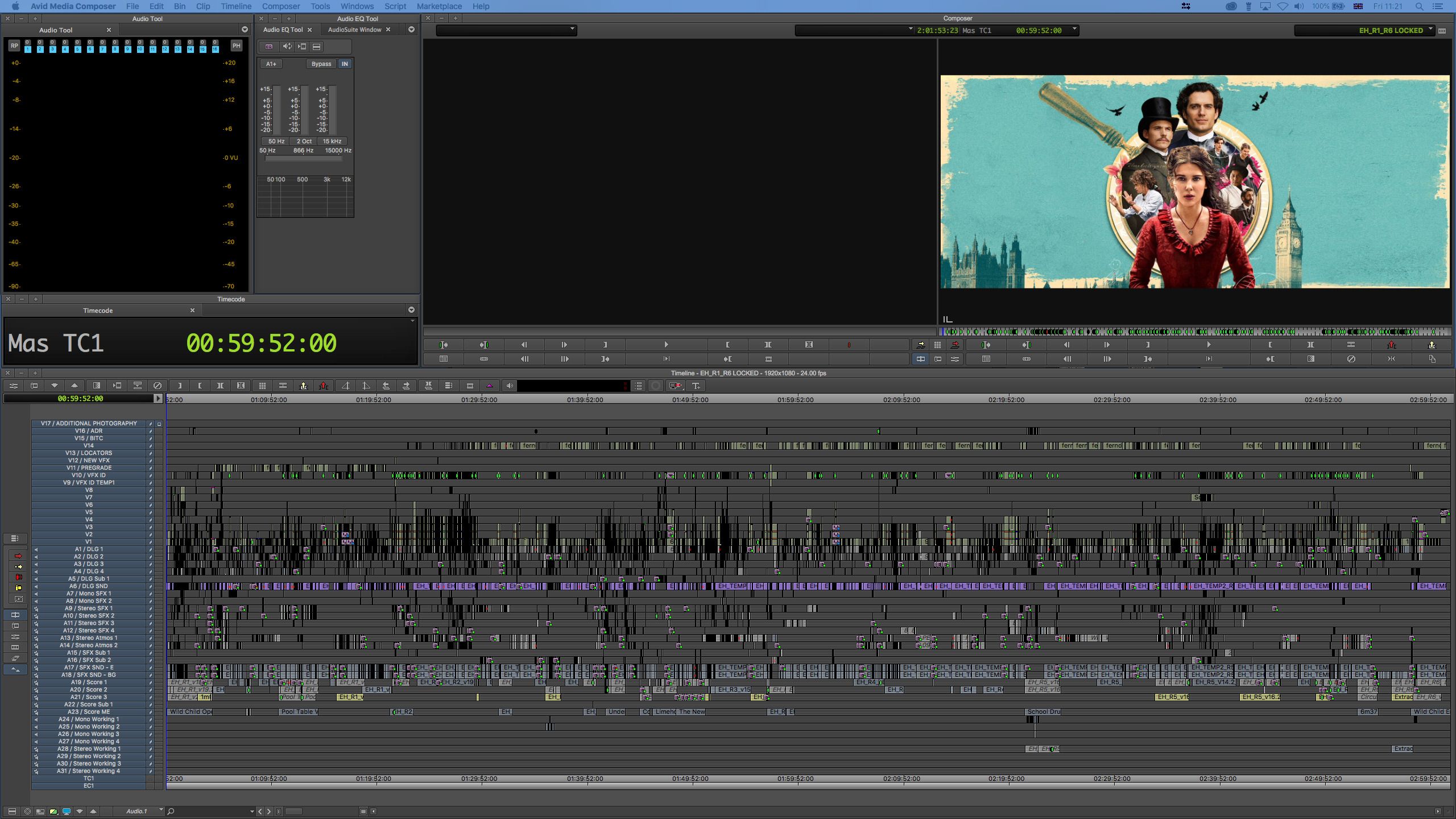This screenshot has width=1456, height=819.
Task: Mute the A19 / Score 1 track speaker
Action: pos(36,682)
